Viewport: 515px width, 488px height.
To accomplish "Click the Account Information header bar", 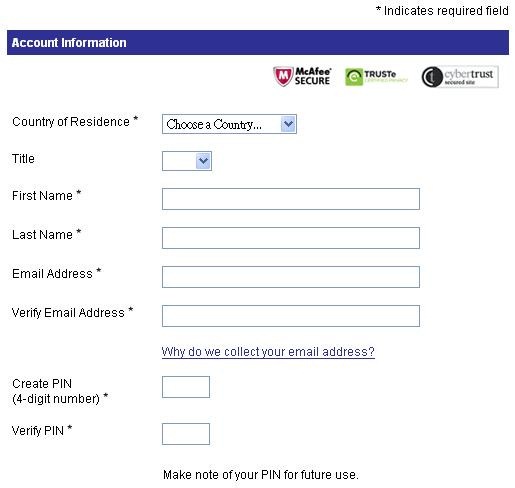I will click(x=258, y=43).
